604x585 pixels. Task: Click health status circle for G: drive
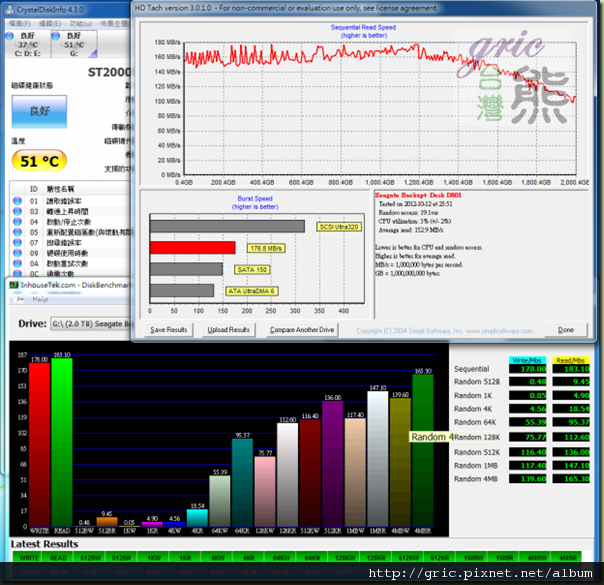[56, 36]
